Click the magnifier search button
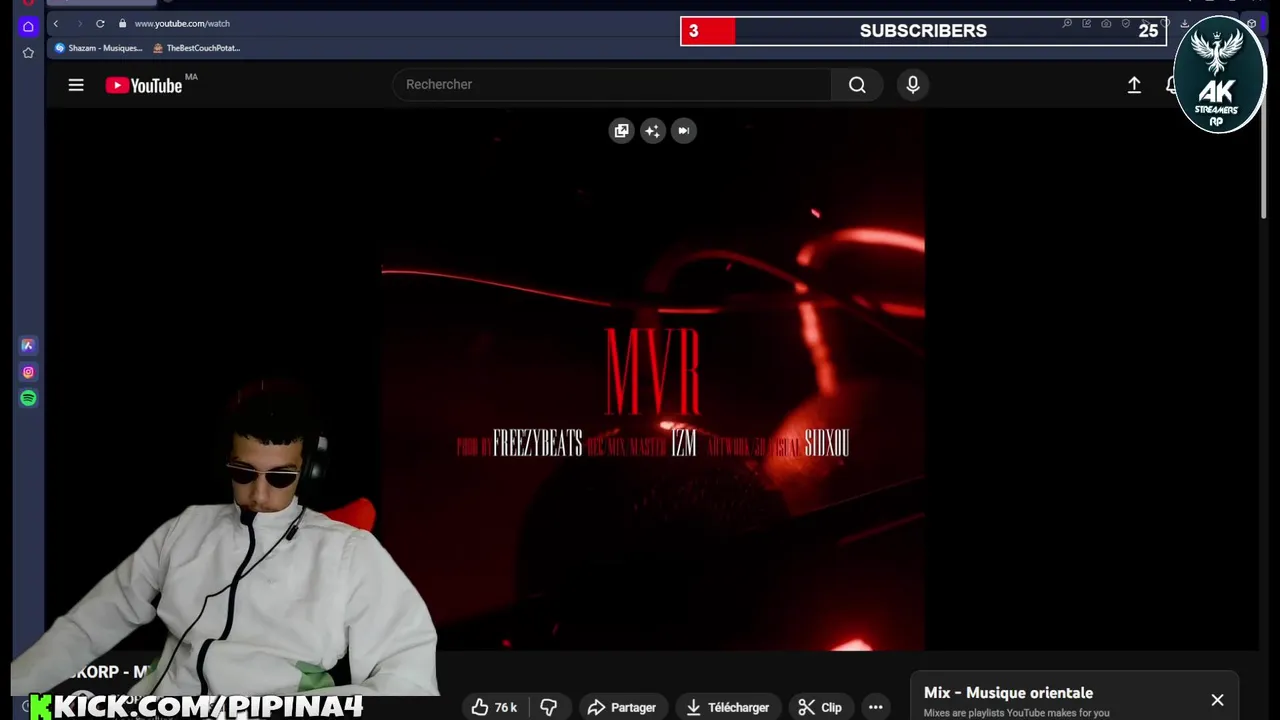This screenshot has height=720, width=1280. point(857,85)
